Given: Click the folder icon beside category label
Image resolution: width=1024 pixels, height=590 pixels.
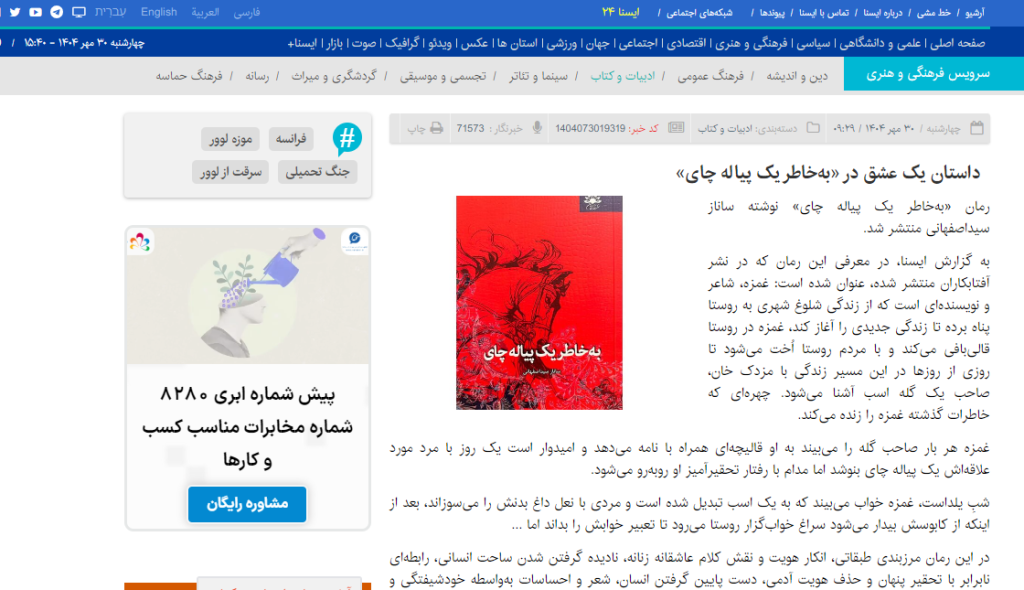Looking at the screenshot, I should [x=813, y=129].
